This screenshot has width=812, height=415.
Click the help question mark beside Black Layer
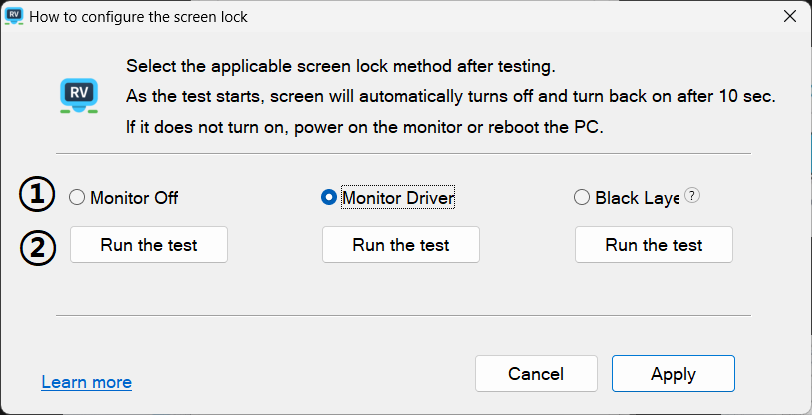click(x=692, y=197)
